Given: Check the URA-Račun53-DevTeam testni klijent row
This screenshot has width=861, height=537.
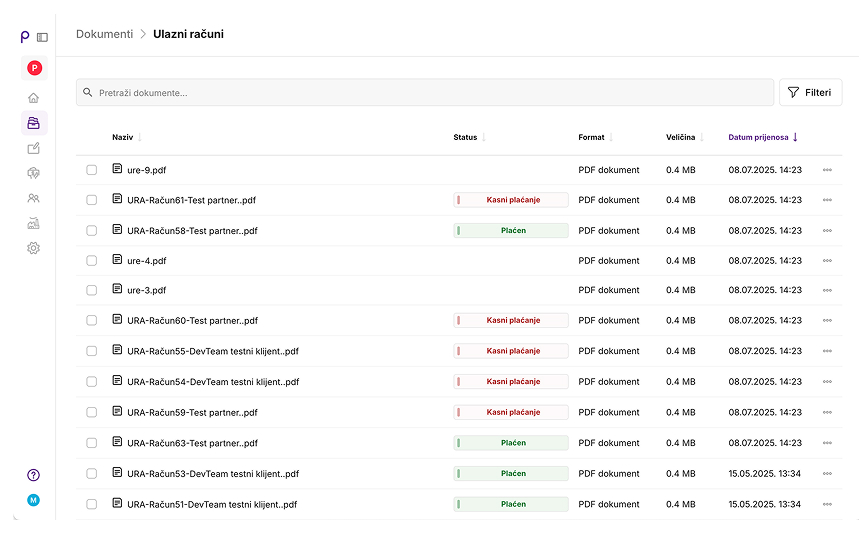Looking at the screenshot, I should [x=92, y=474].
